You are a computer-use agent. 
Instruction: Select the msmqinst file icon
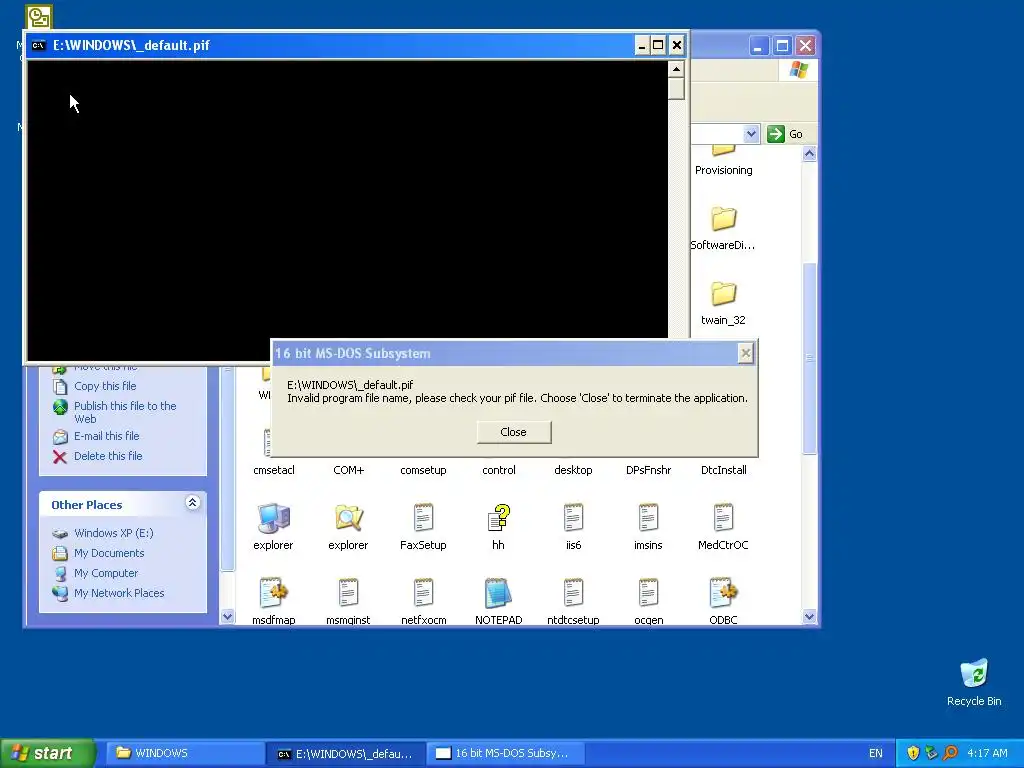click(x=349, y=594)
